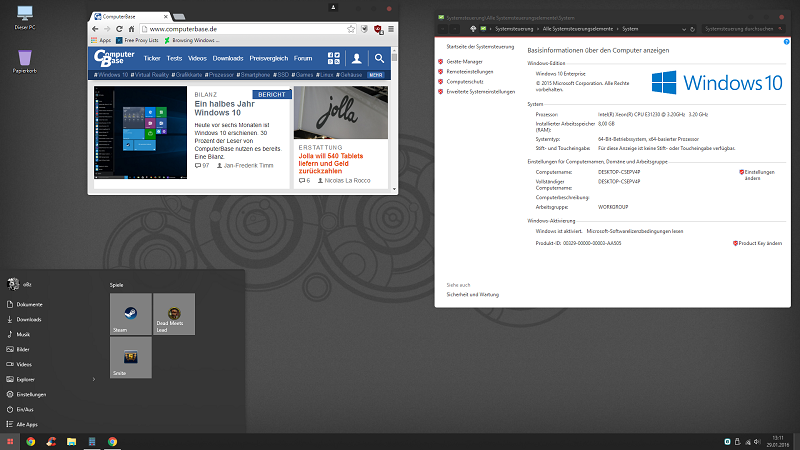The width and height of the screenshot is (800, 450).
Task: Expand the Control Panel address history dropdown
Action: click(684, 30)
